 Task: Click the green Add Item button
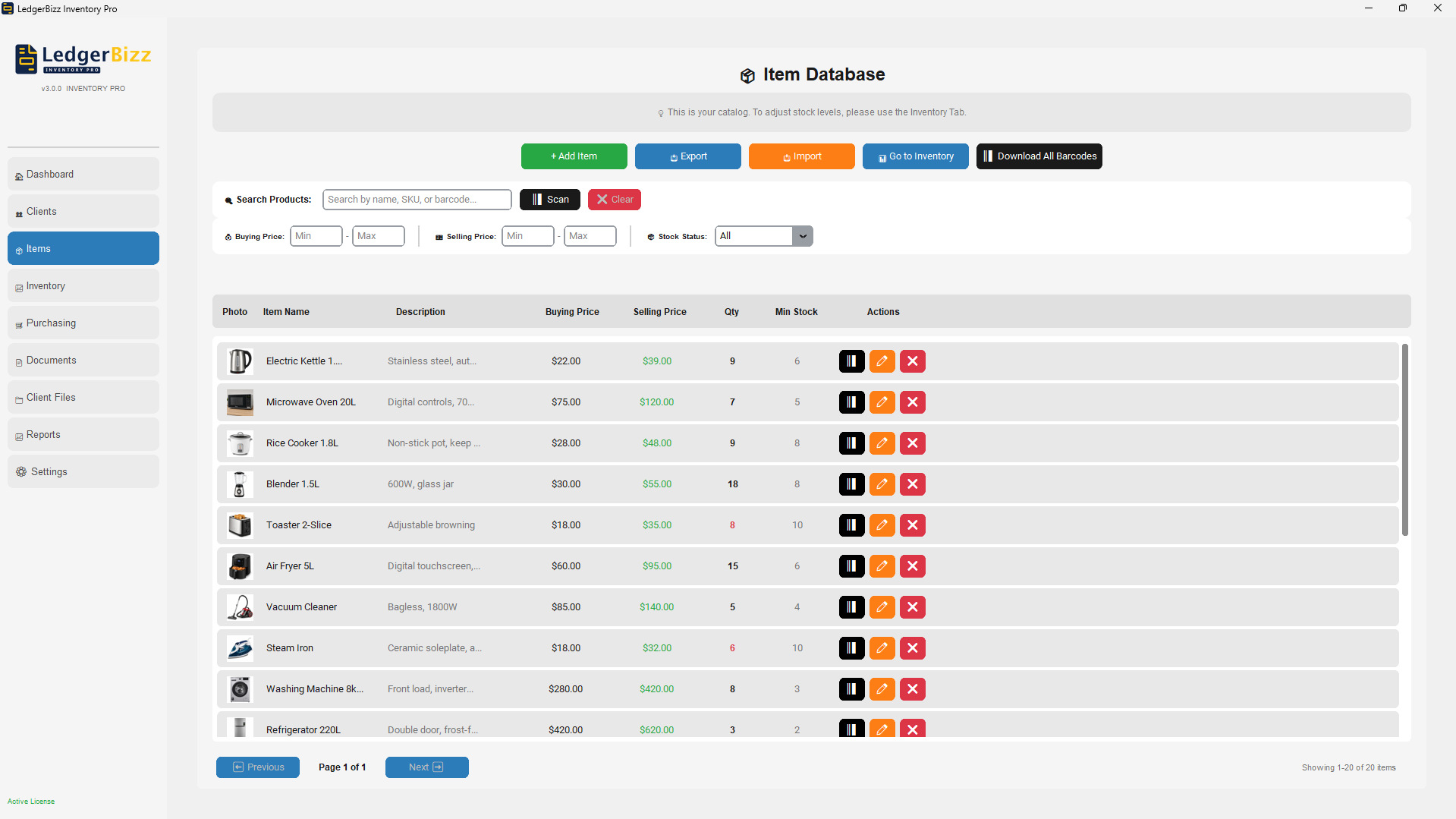click(574, 156)
